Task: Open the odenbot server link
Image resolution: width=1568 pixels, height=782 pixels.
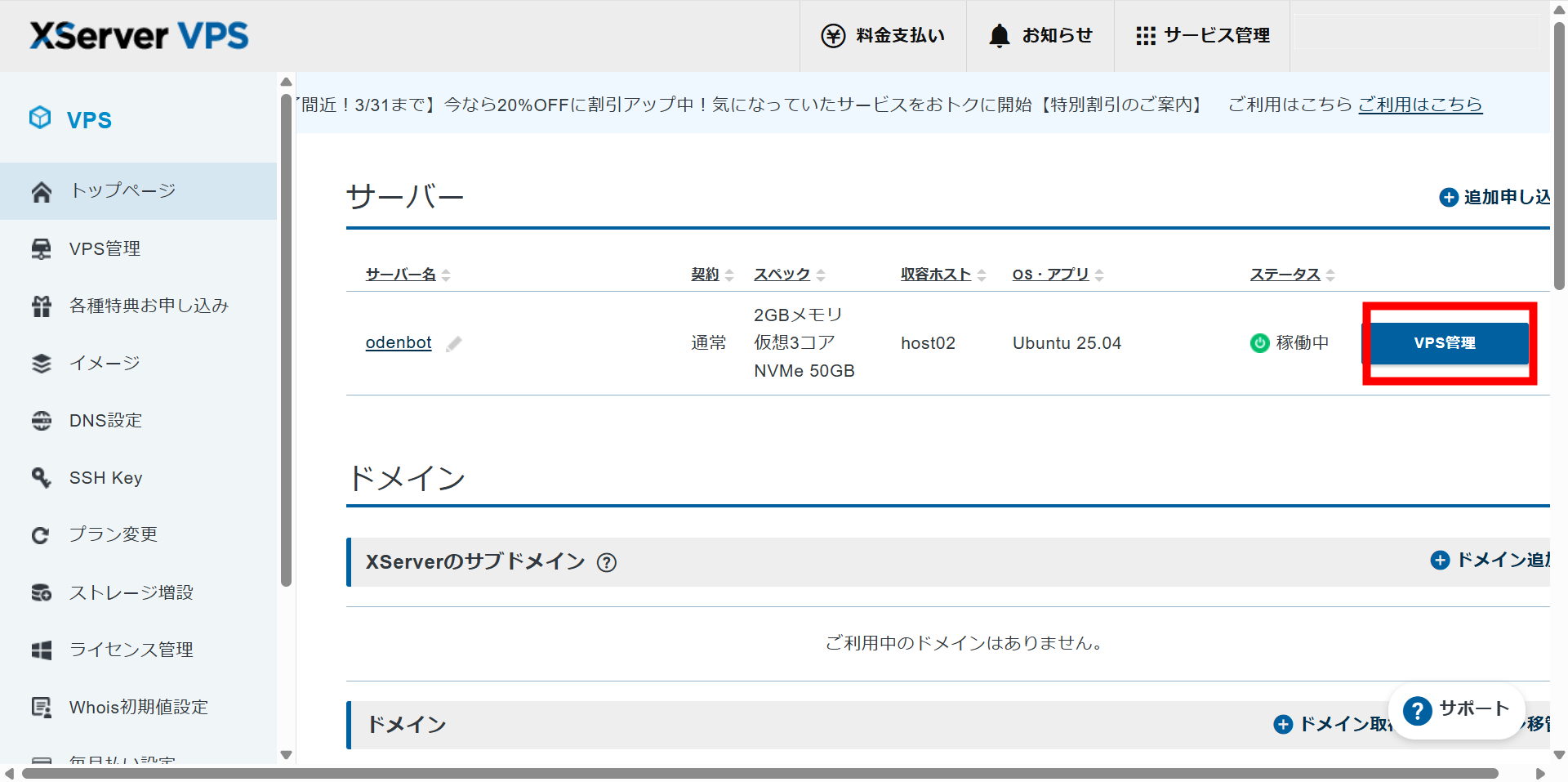Action: 399,343
